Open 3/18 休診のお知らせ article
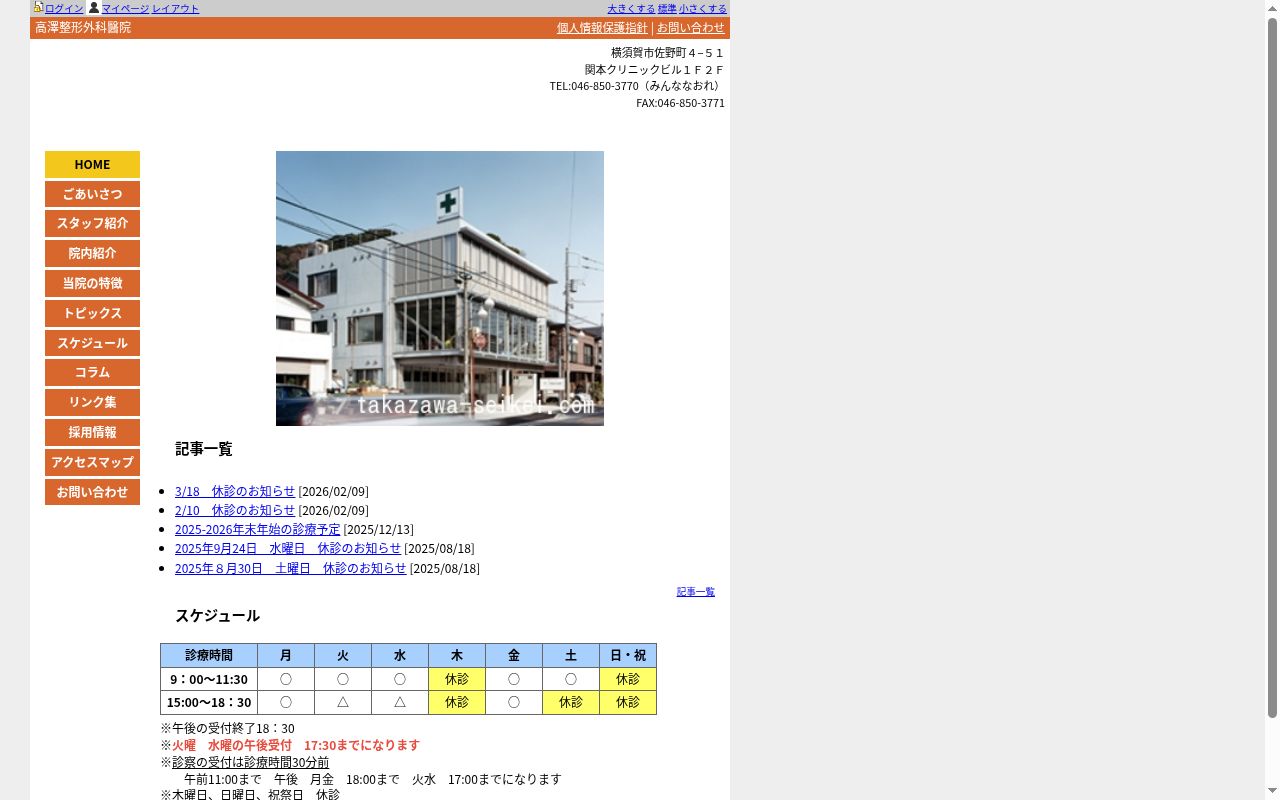Image resolution: width=1280 pixels, height=800 pixels. point(235,491)
